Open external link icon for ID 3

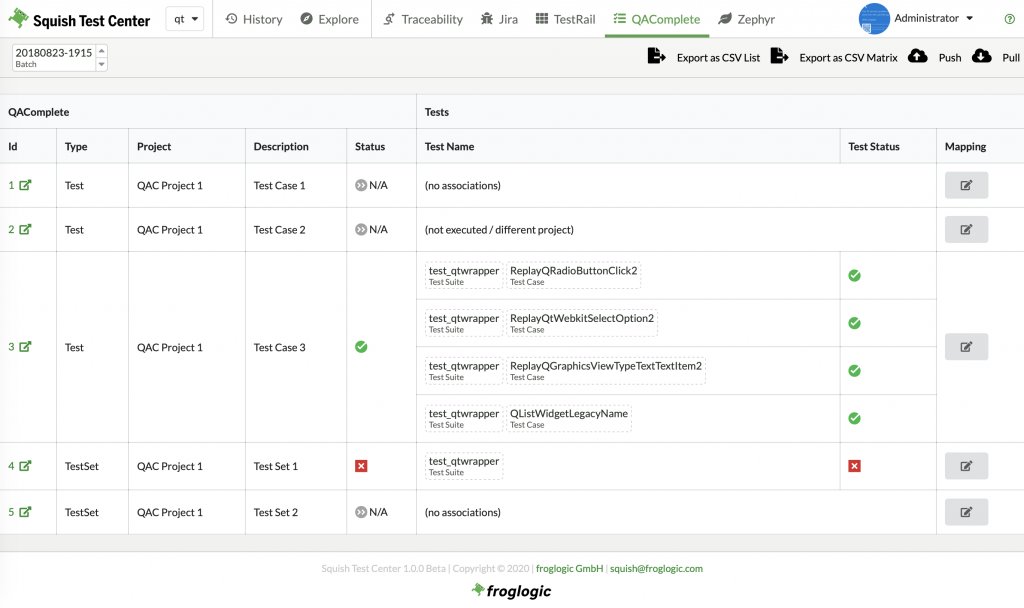(26, 347)
